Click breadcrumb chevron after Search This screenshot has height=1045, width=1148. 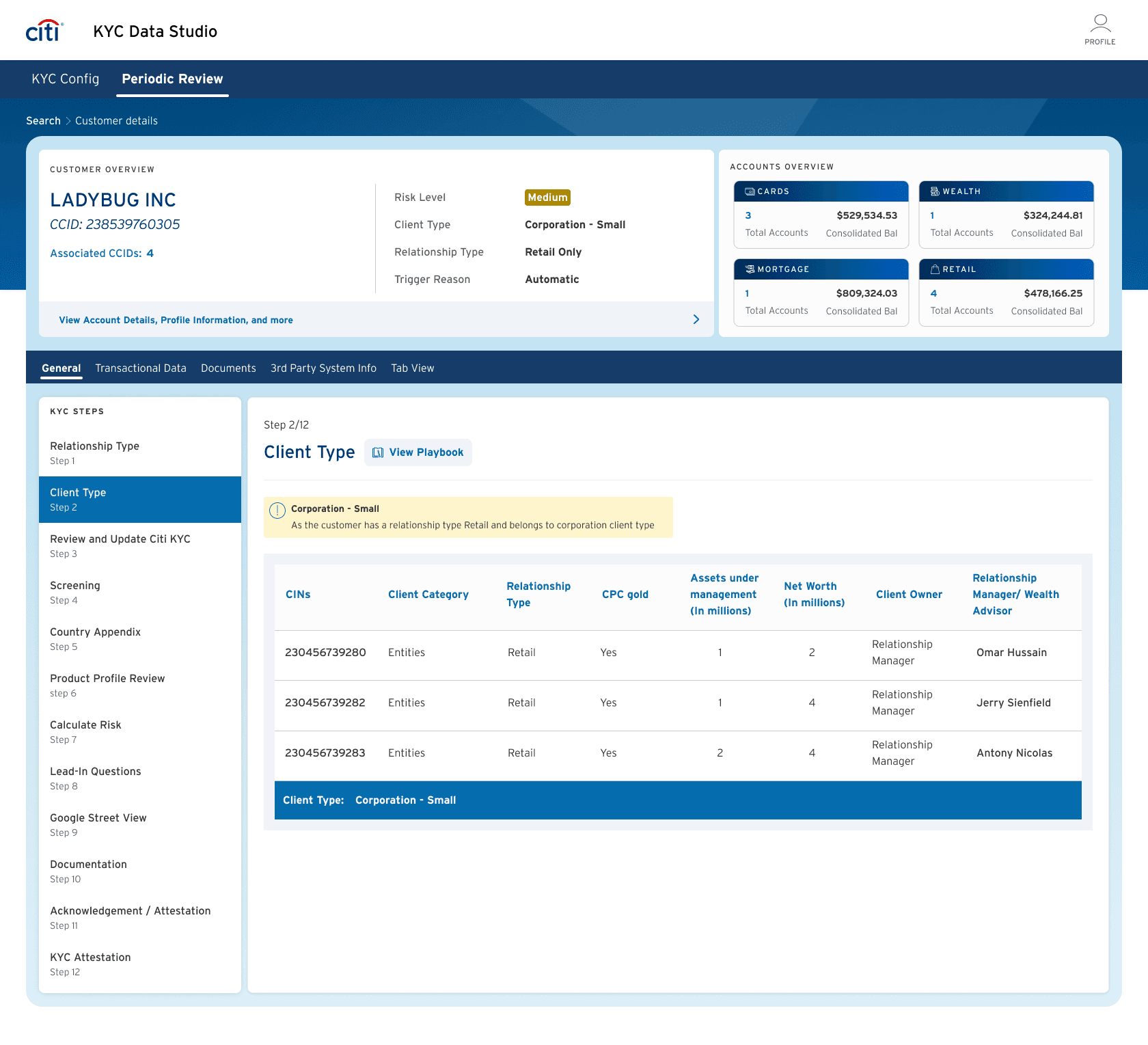[x=68, y=121]
